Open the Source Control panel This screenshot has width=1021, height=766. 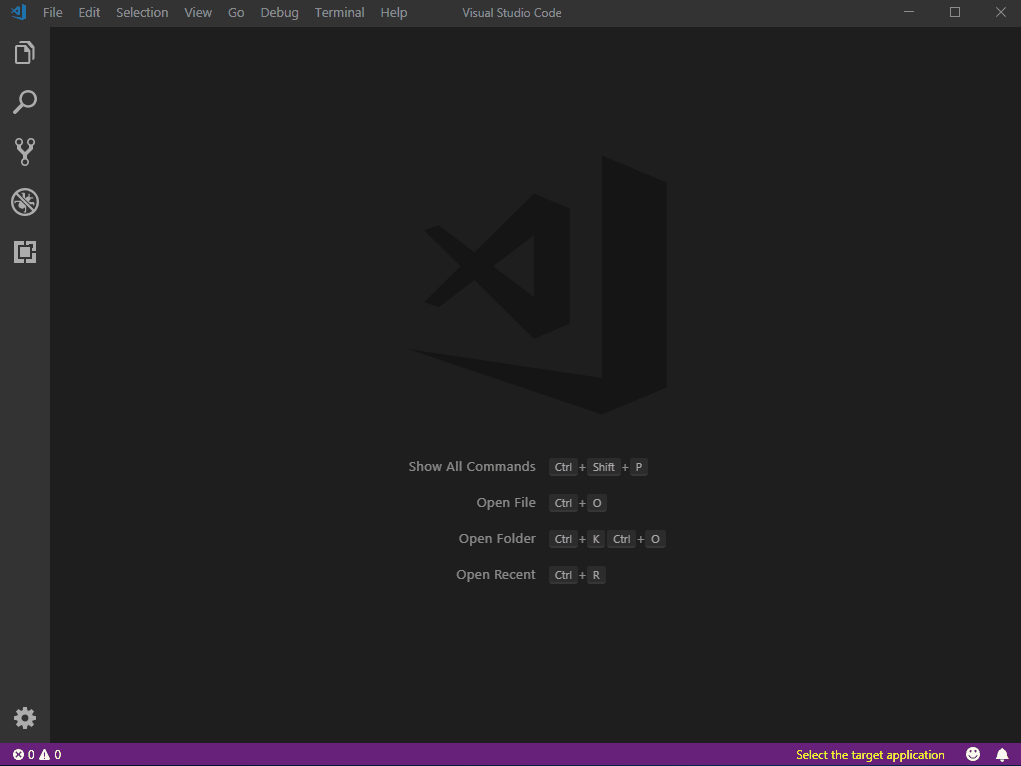25,152
